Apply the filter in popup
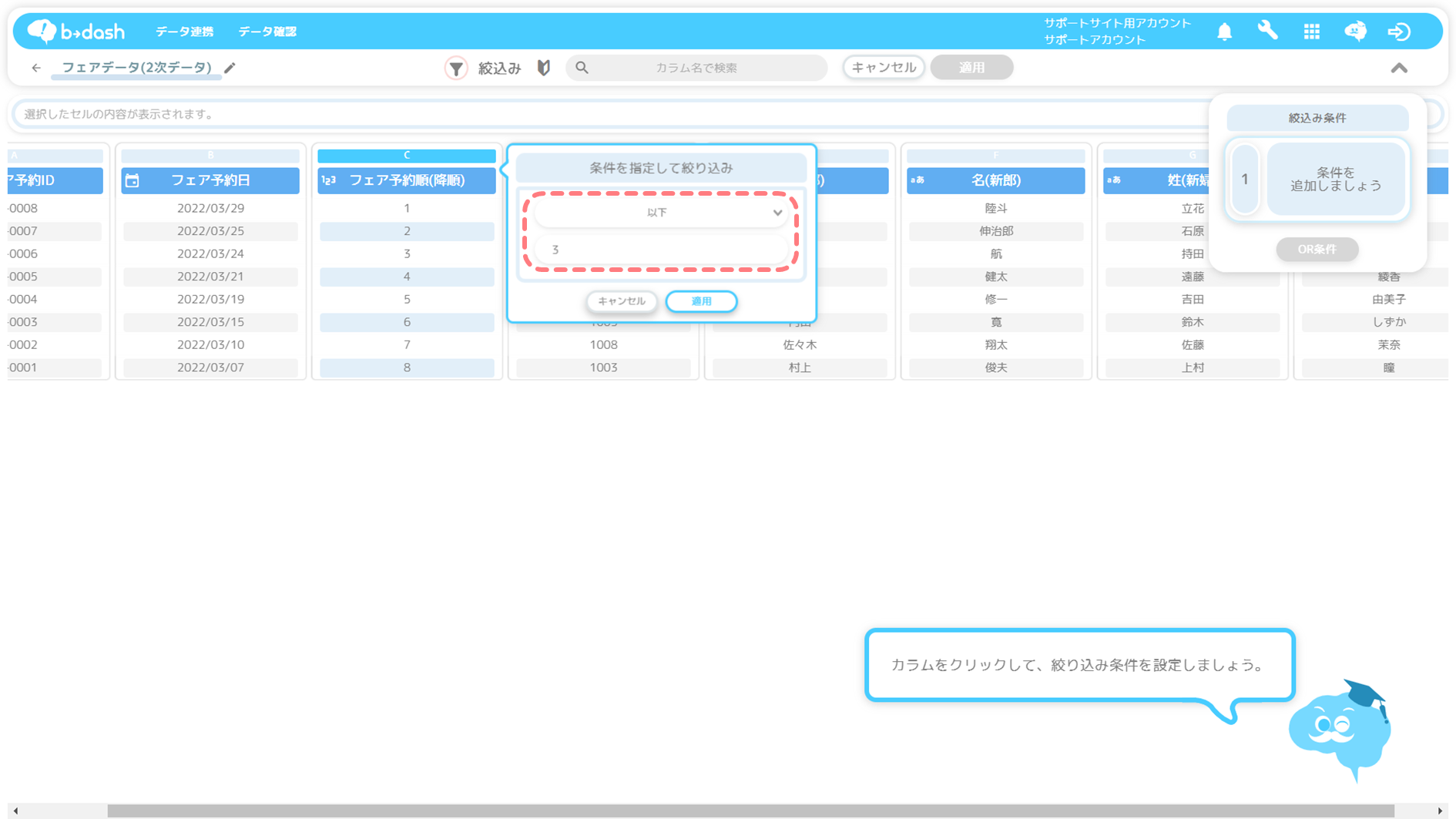 pyautogui.click(x=701, y=301)
